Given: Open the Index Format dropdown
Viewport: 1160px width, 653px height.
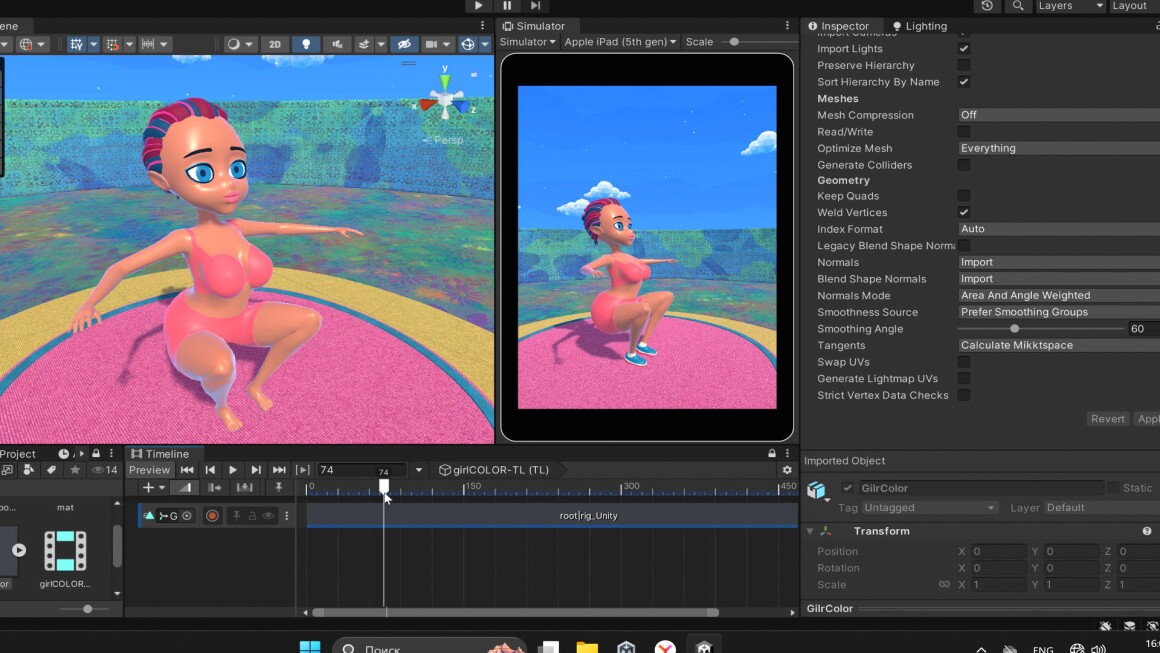Looking at the screenshot, I should click(1059, 229).
